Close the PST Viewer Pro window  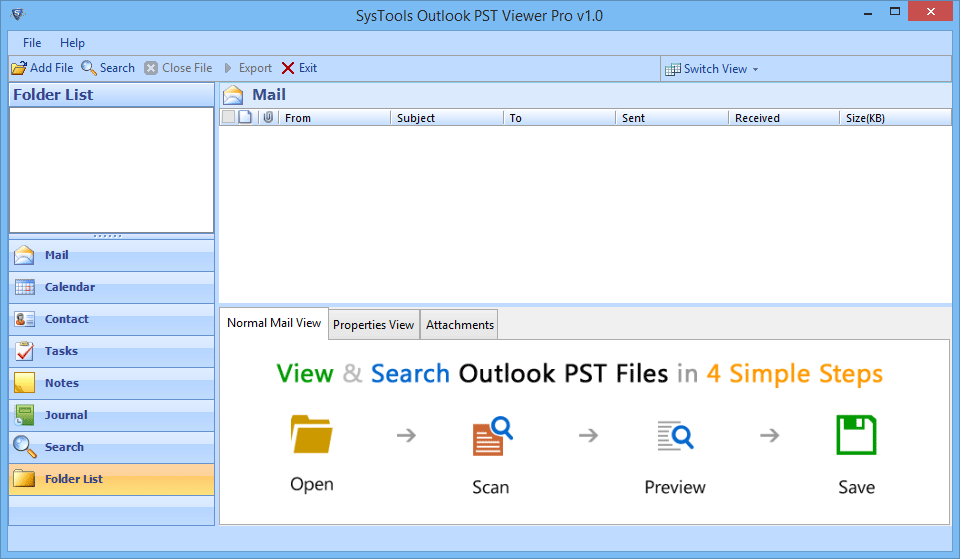coord(931,12)
